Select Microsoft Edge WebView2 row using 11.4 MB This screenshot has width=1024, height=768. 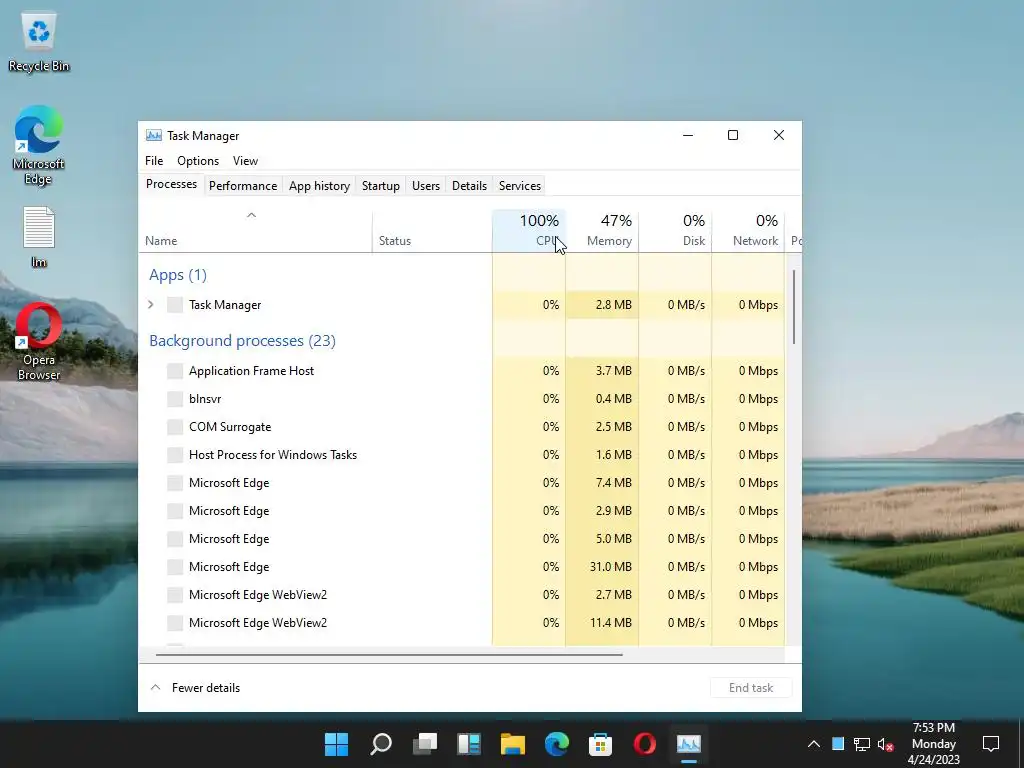[462, 624]
